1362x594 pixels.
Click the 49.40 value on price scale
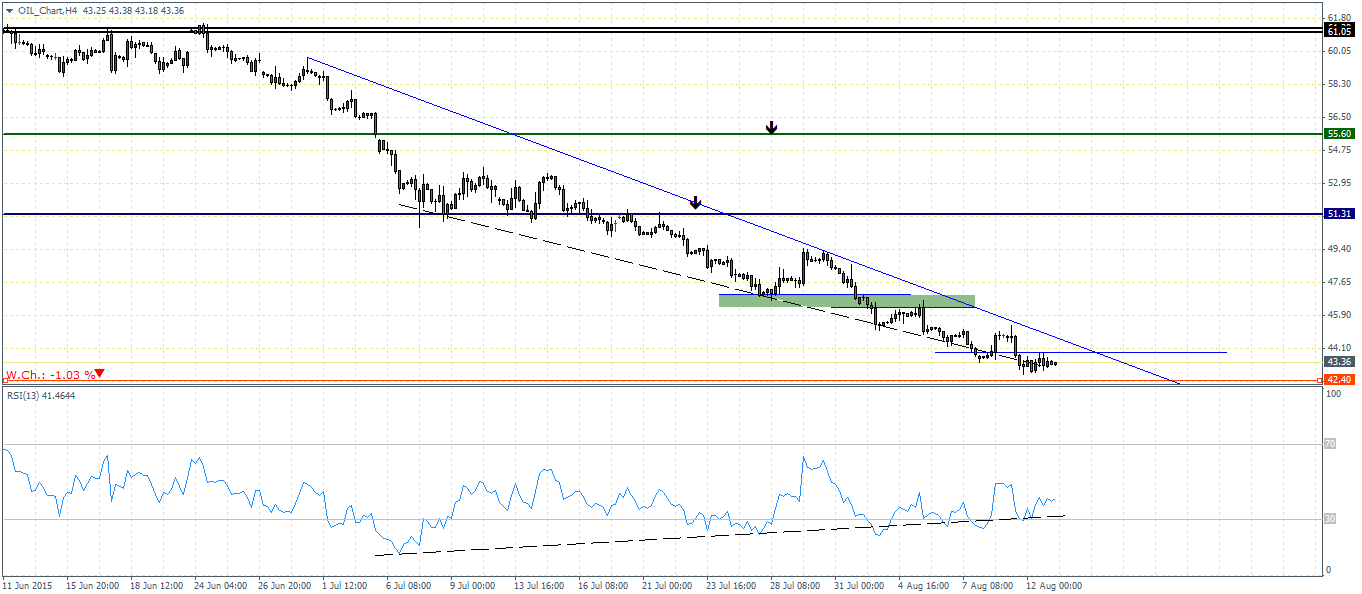coord(1337,249)
